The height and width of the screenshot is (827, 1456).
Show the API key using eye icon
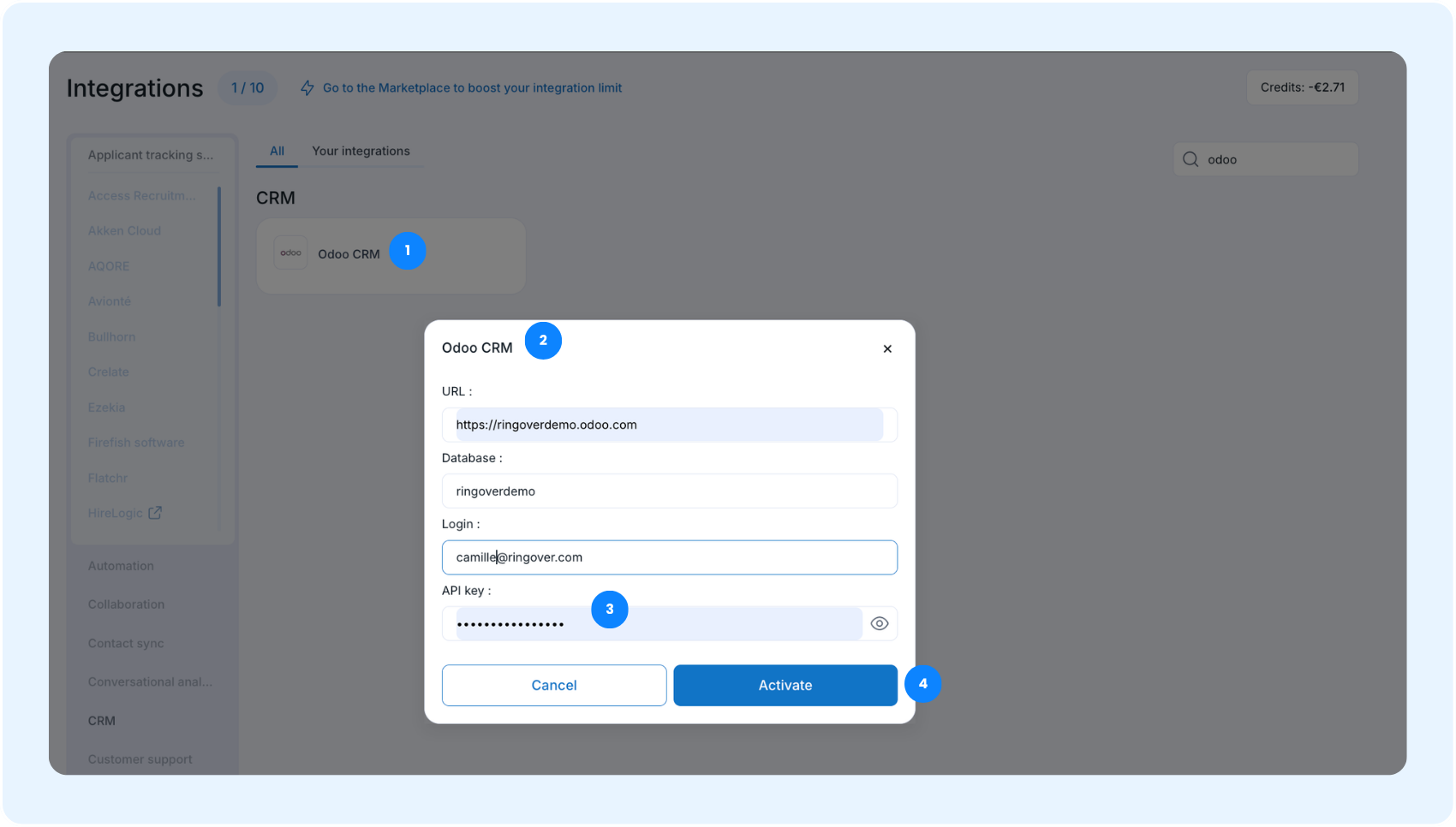pyautogui.click(x=879, y=623)
